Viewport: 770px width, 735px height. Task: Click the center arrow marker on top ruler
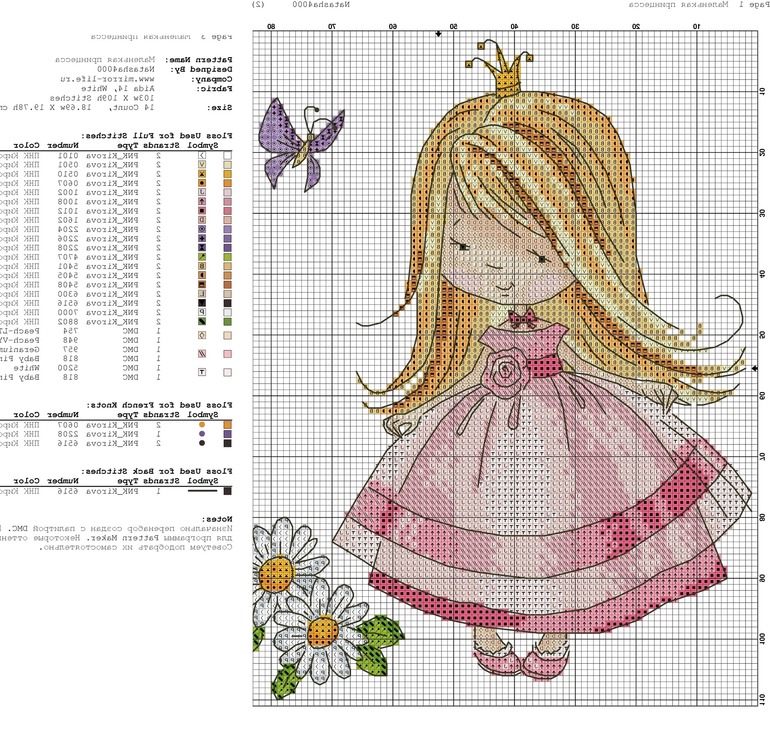[437, 35]
